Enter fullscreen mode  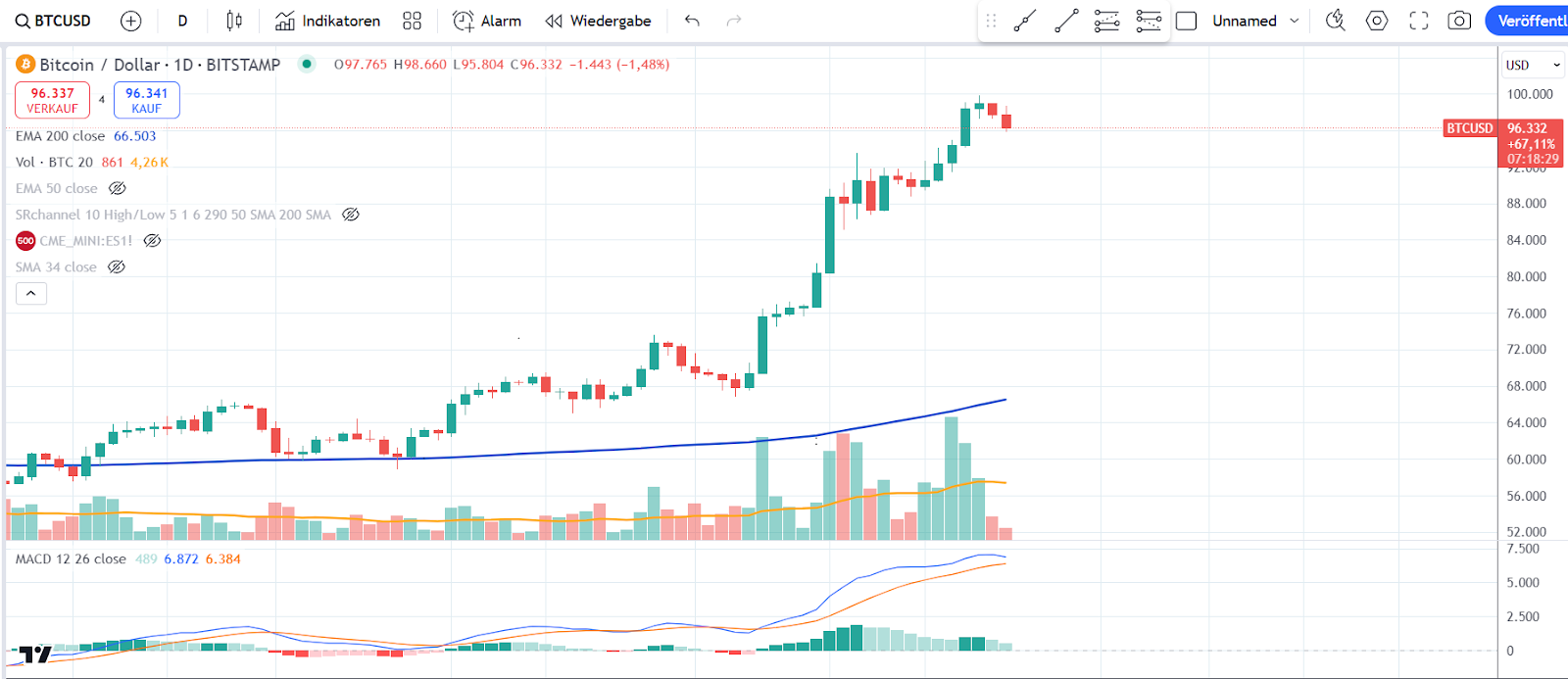pyautogui.click(x=1418, y=21)
